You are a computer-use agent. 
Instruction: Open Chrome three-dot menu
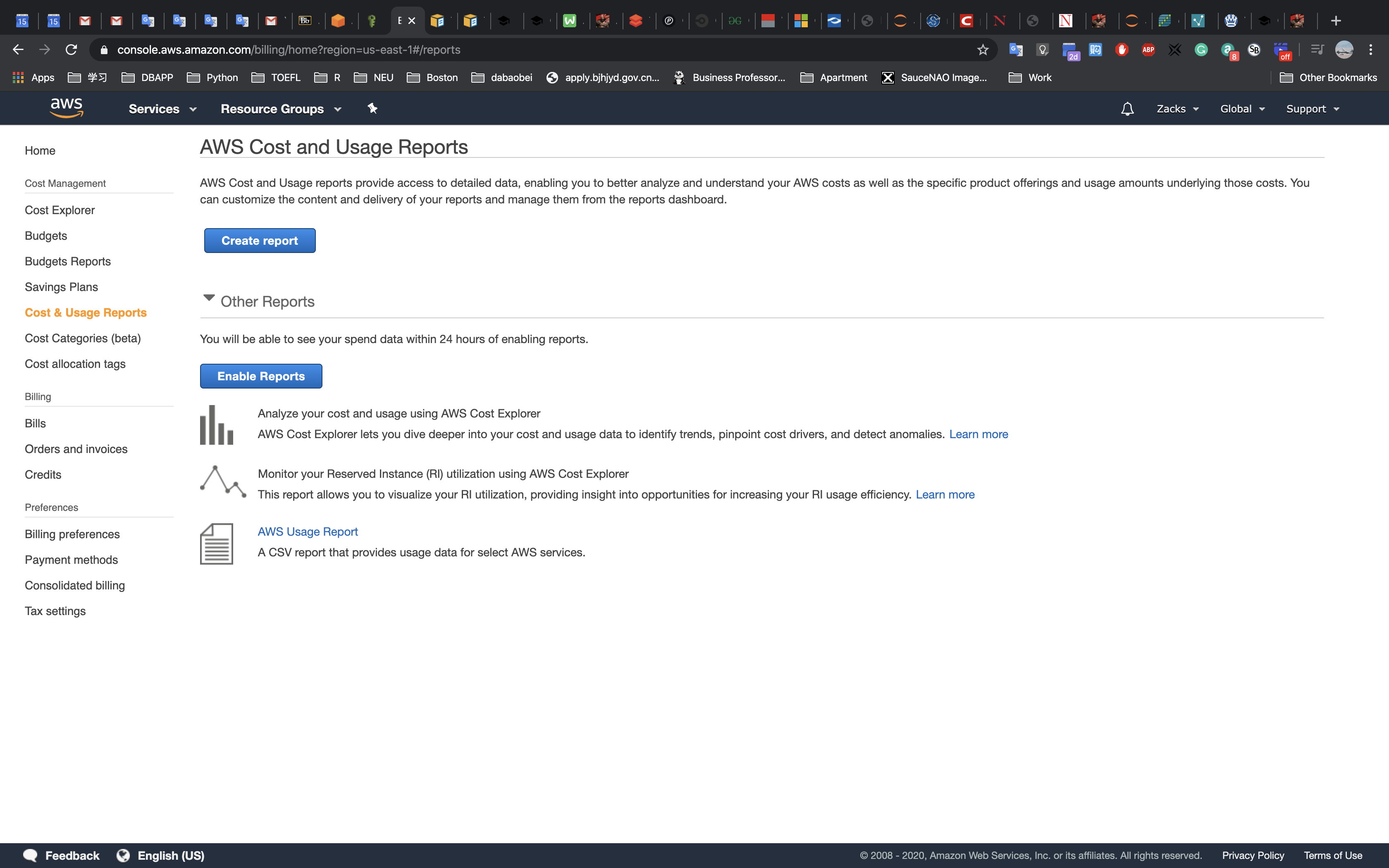tap(1370, 50)
